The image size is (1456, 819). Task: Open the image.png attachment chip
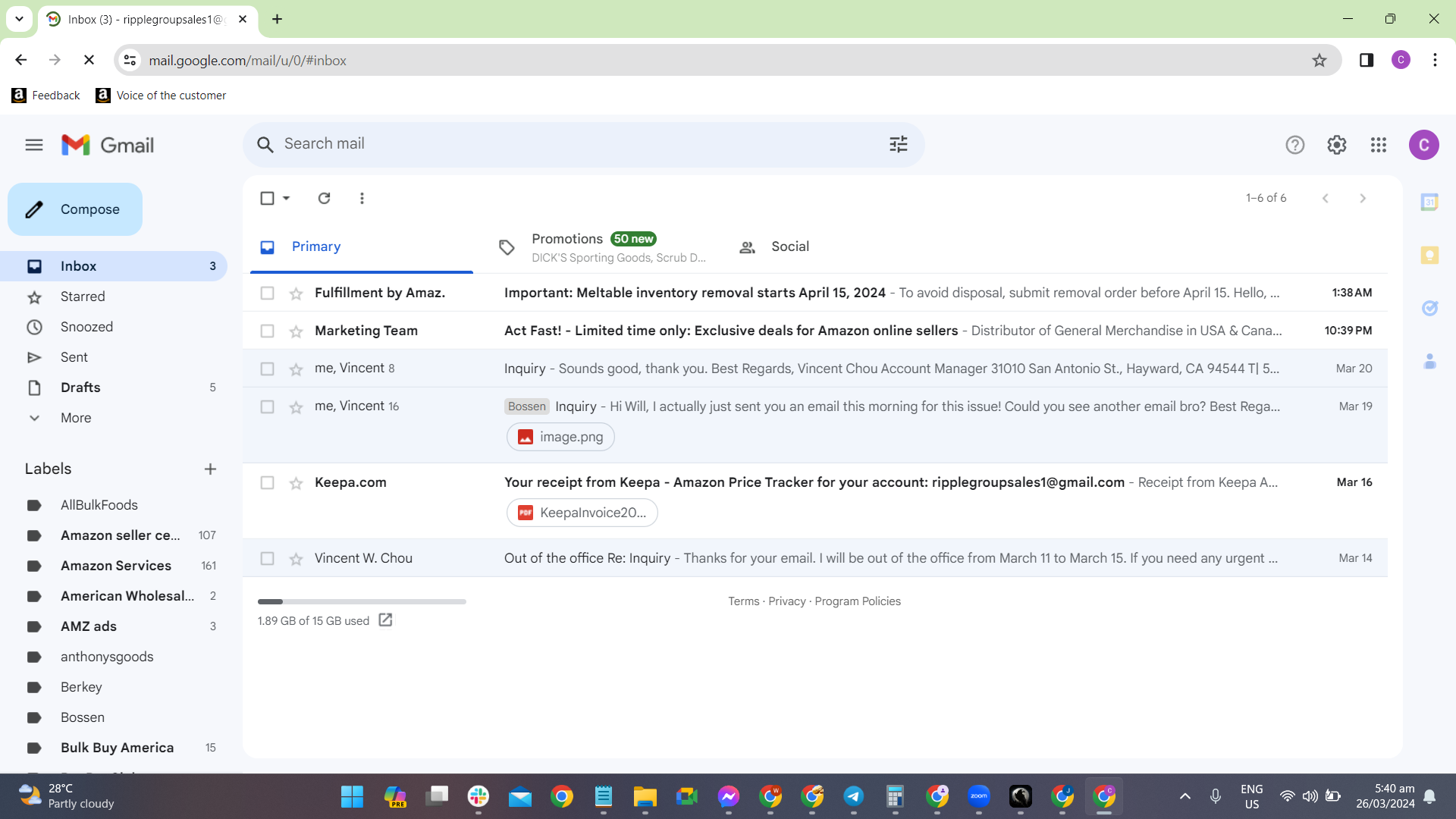tap(560, 437)
